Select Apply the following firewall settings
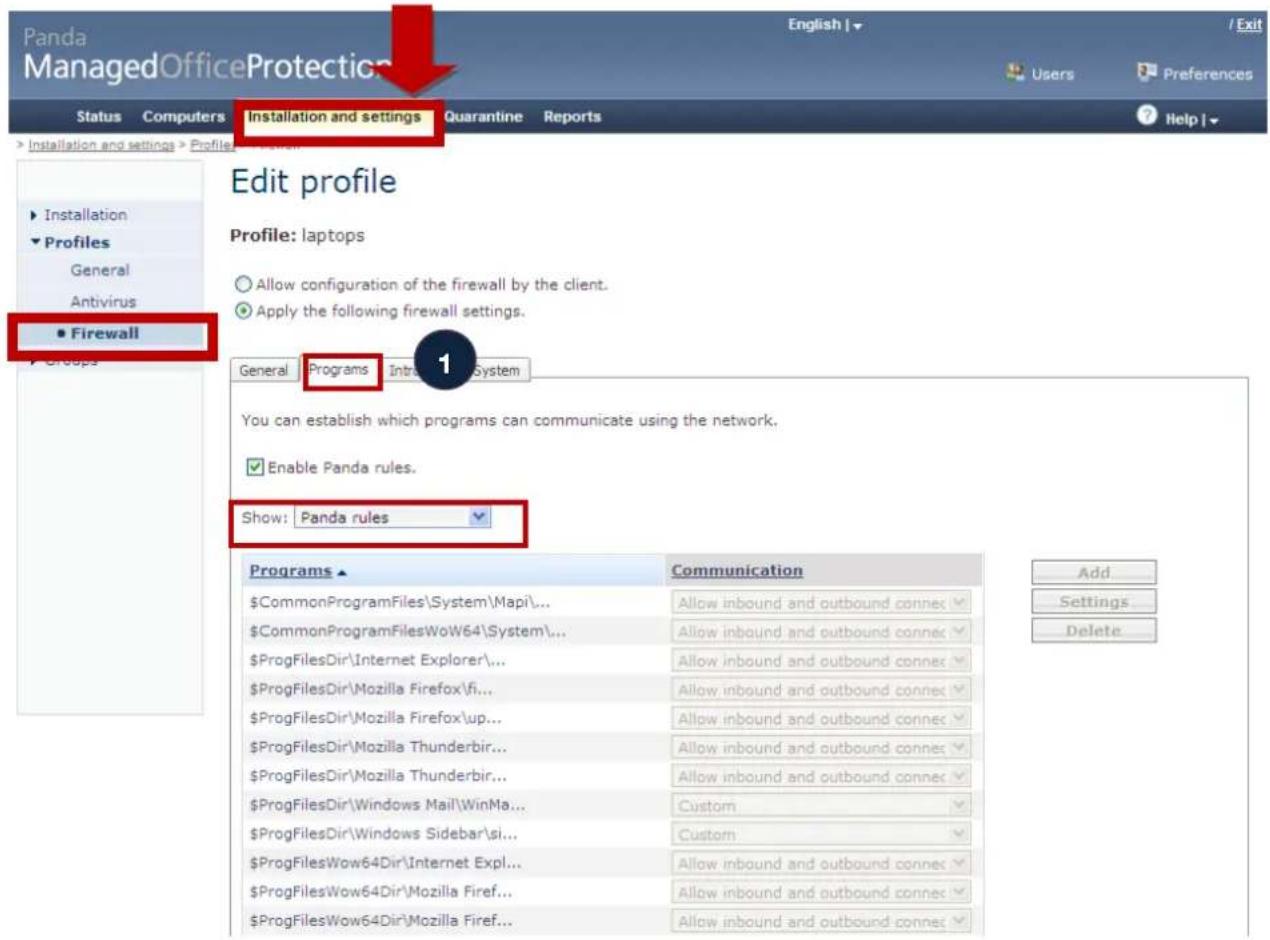1270x940 pixels. (x=241, y=311)
